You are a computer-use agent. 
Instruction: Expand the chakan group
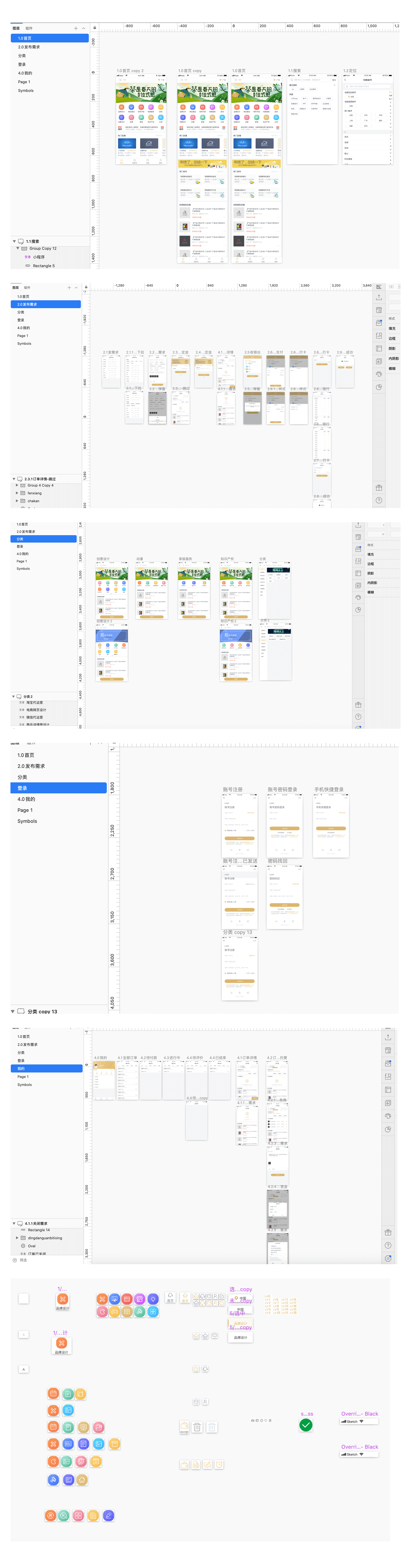[x=17, y=501]
